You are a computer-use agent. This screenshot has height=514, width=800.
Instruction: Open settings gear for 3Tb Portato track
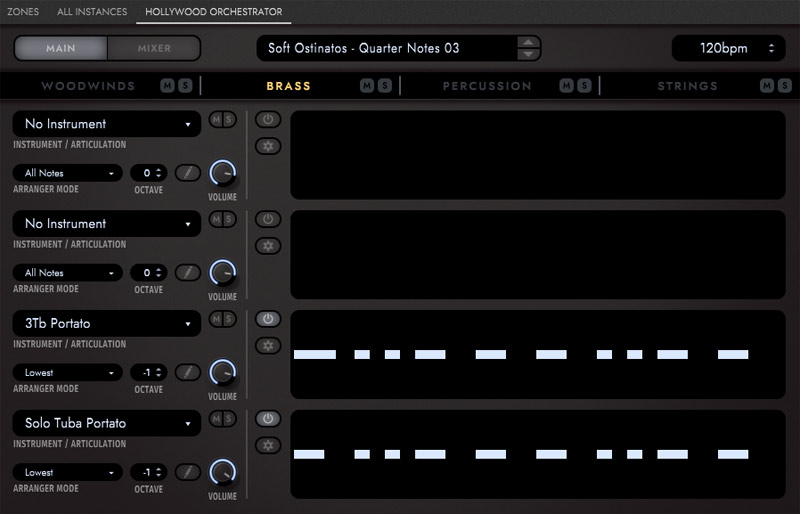click(268, 346)
